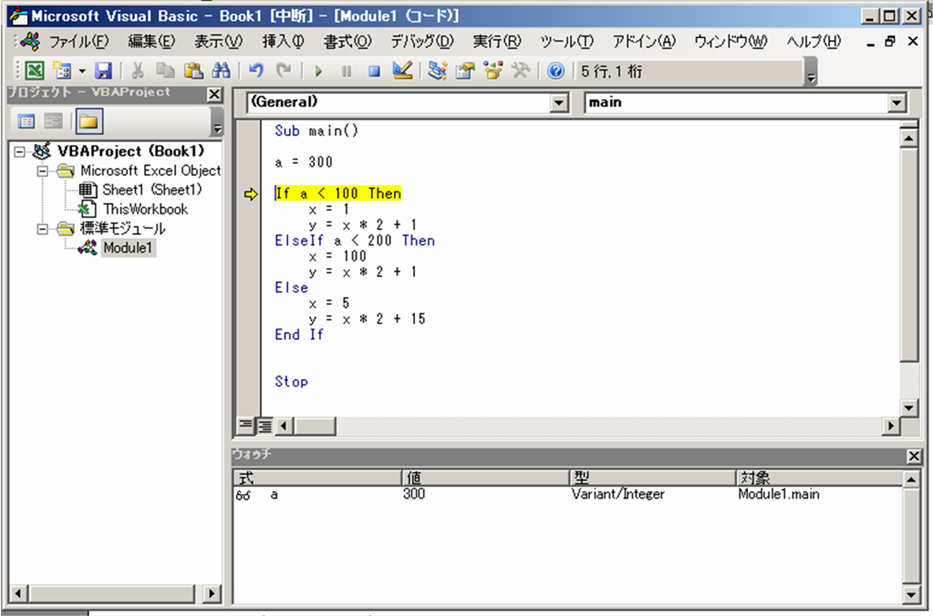Image resolution: width=933 pixels, height=616 pixels.
Task: Open the ヘルプ(H) menu
Action: pyautogui.click(x=813, y=42)
